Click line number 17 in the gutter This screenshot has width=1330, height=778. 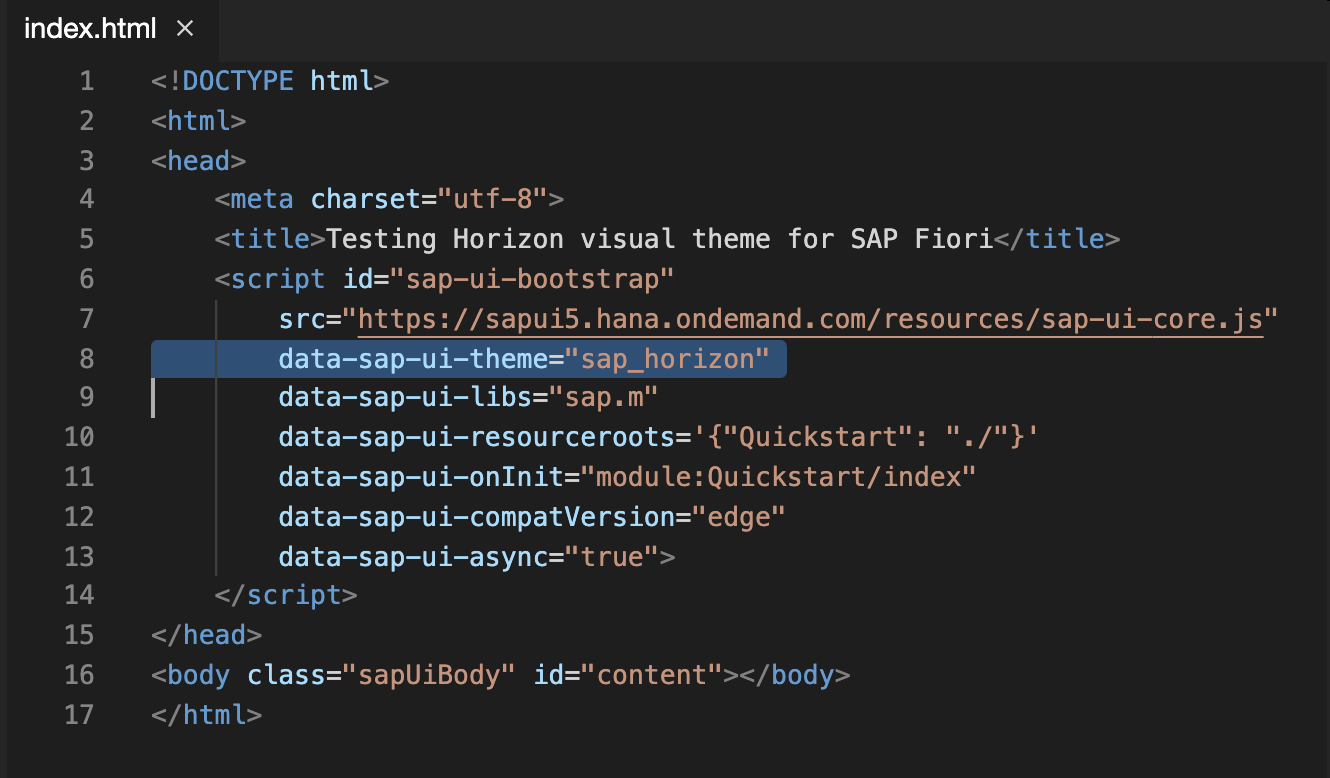pyautogui.click(x=79, y=715)
